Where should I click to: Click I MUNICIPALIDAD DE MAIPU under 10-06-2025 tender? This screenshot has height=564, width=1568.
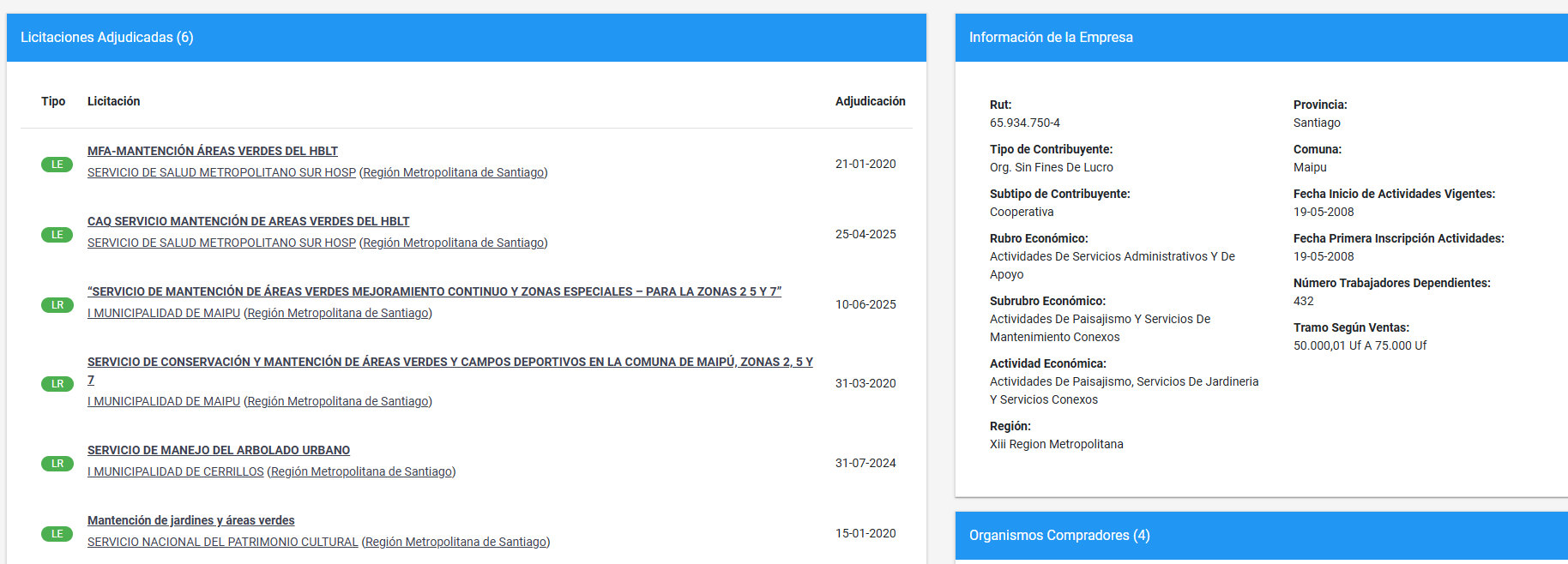click(164, 313)
